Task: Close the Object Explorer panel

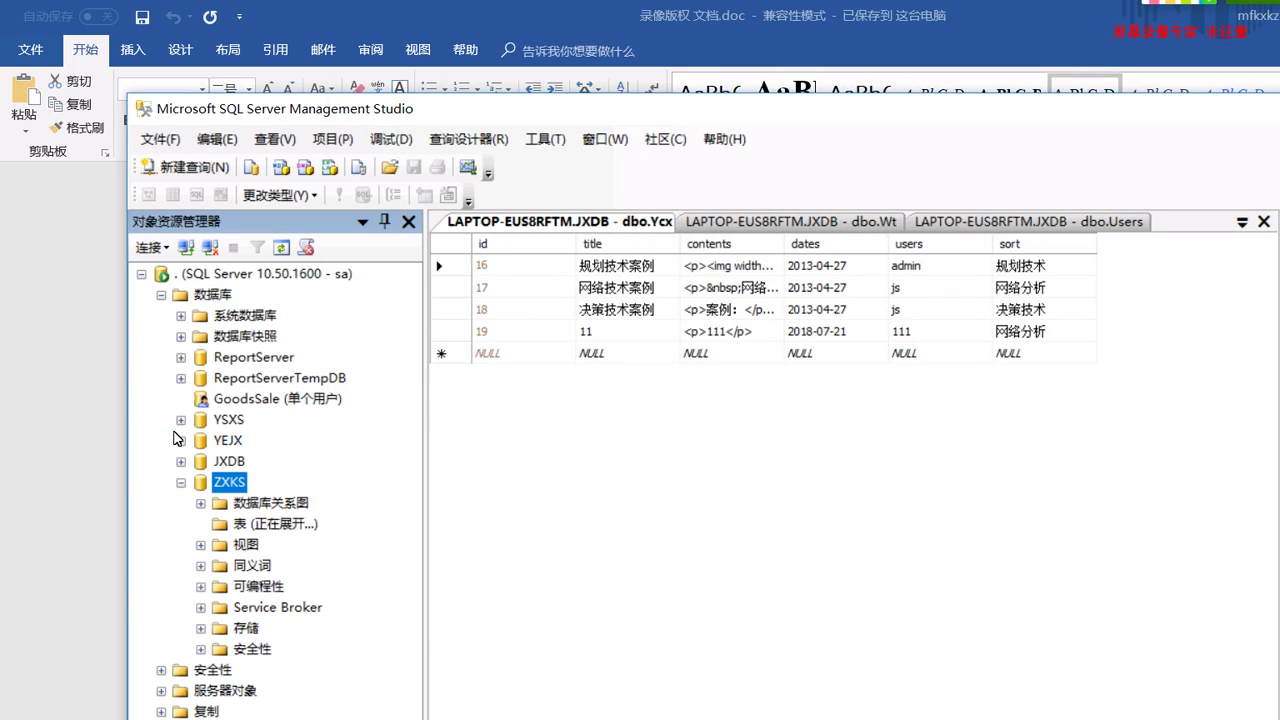Action: 408,222
